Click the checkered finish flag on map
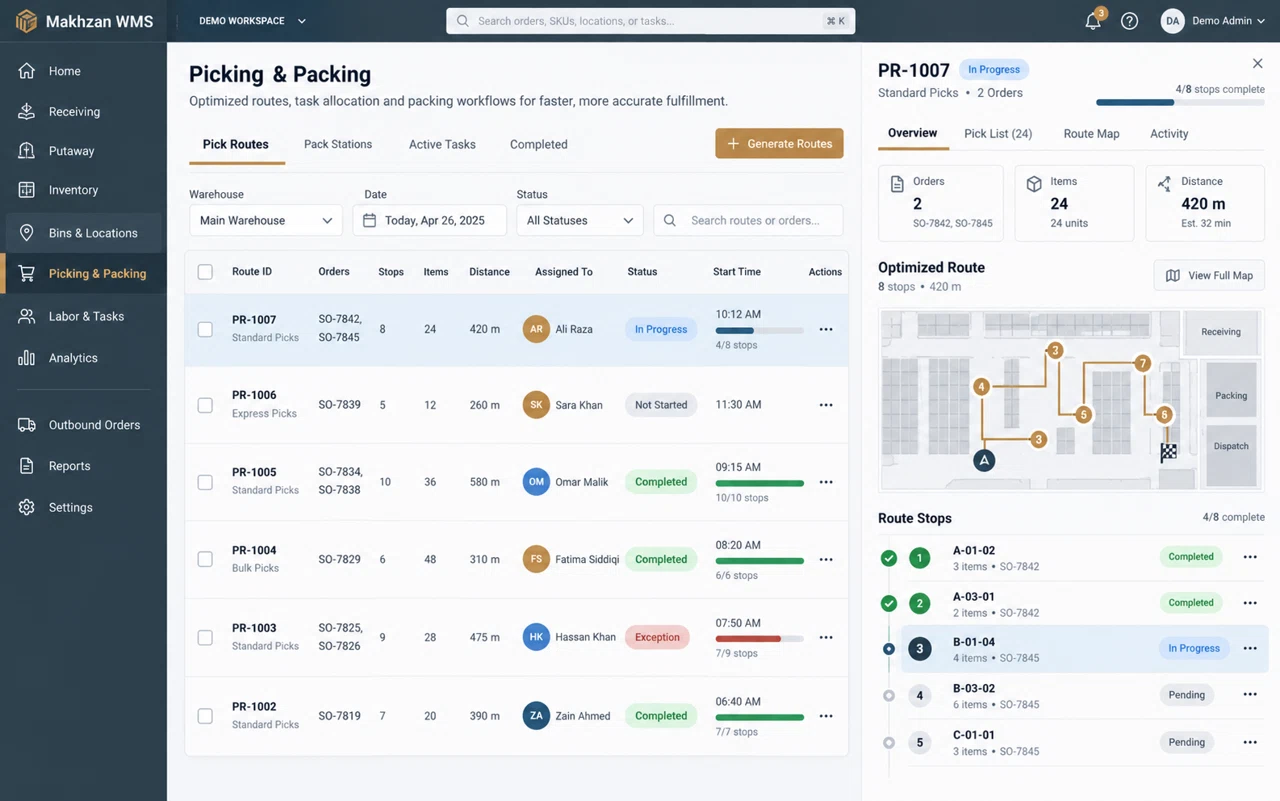 [x=1168, y=452]
